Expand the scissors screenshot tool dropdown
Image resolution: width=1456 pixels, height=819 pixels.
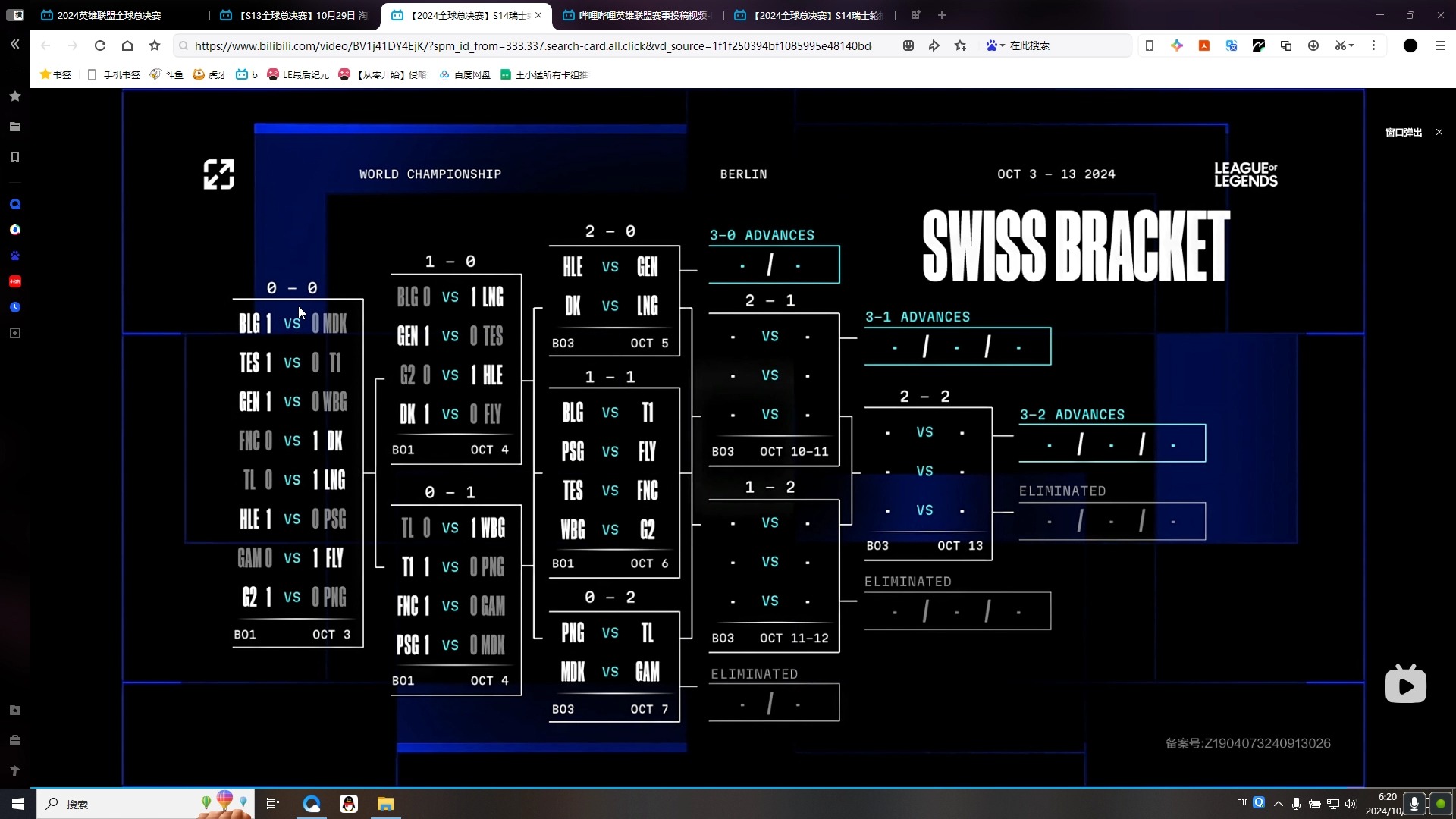(x=1345, y=45)
